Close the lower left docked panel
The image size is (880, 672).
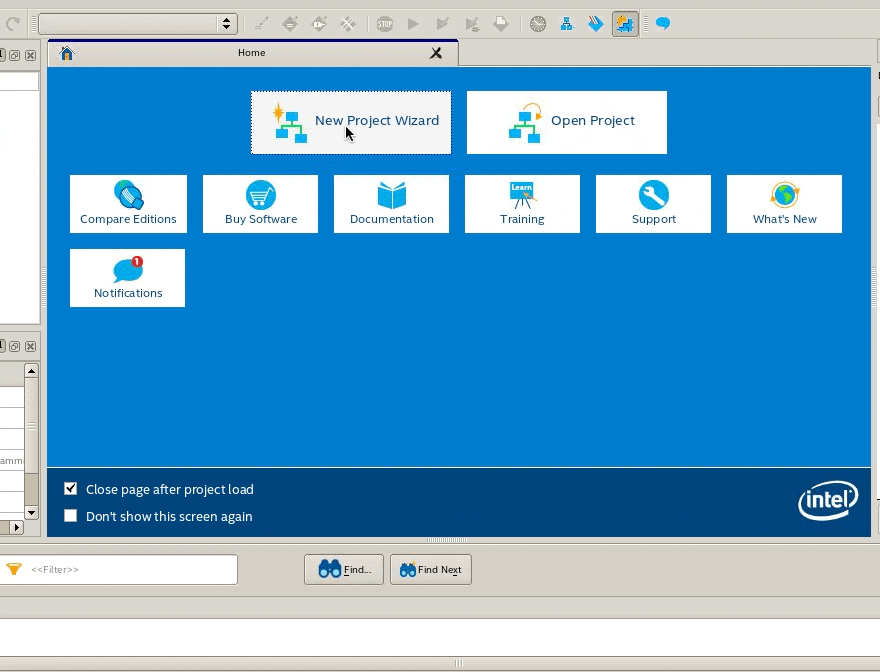[30, 346]
